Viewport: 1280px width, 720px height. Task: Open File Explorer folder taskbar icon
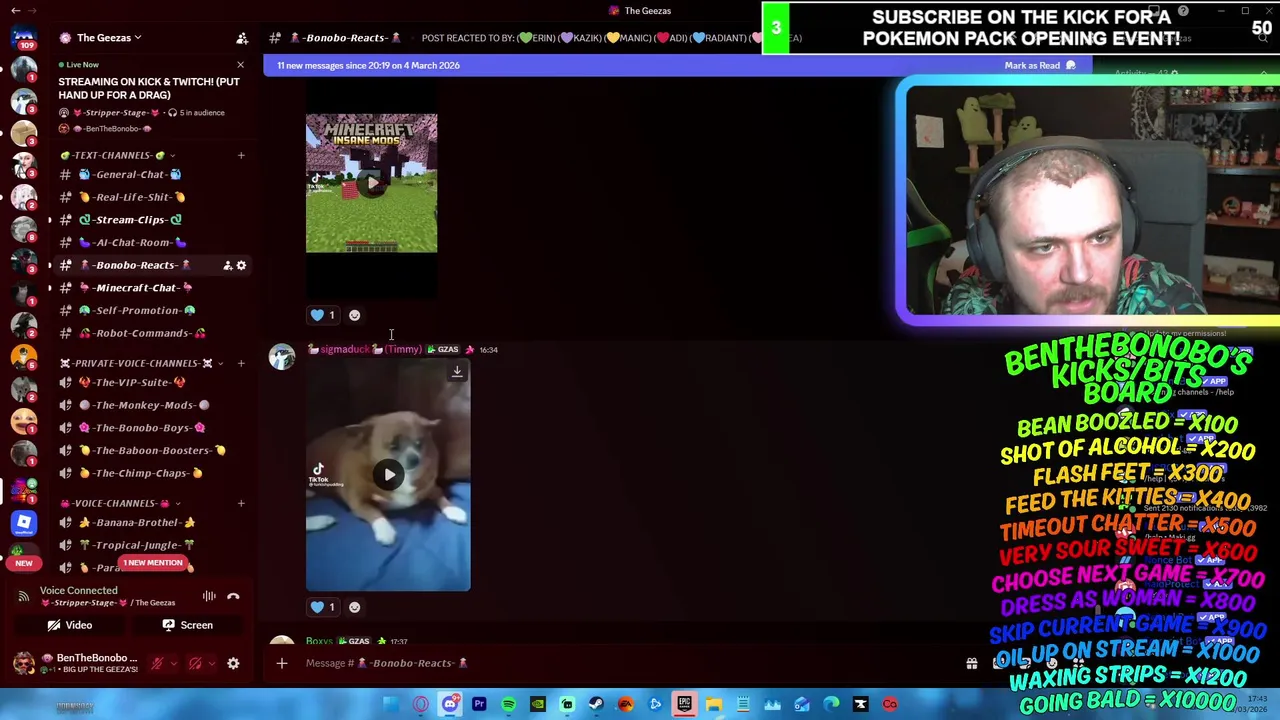714,704
